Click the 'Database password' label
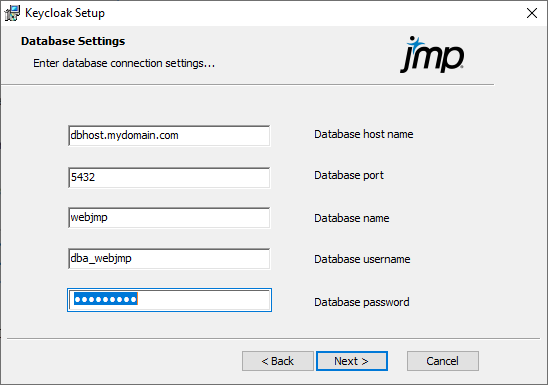 coord(362,302)
